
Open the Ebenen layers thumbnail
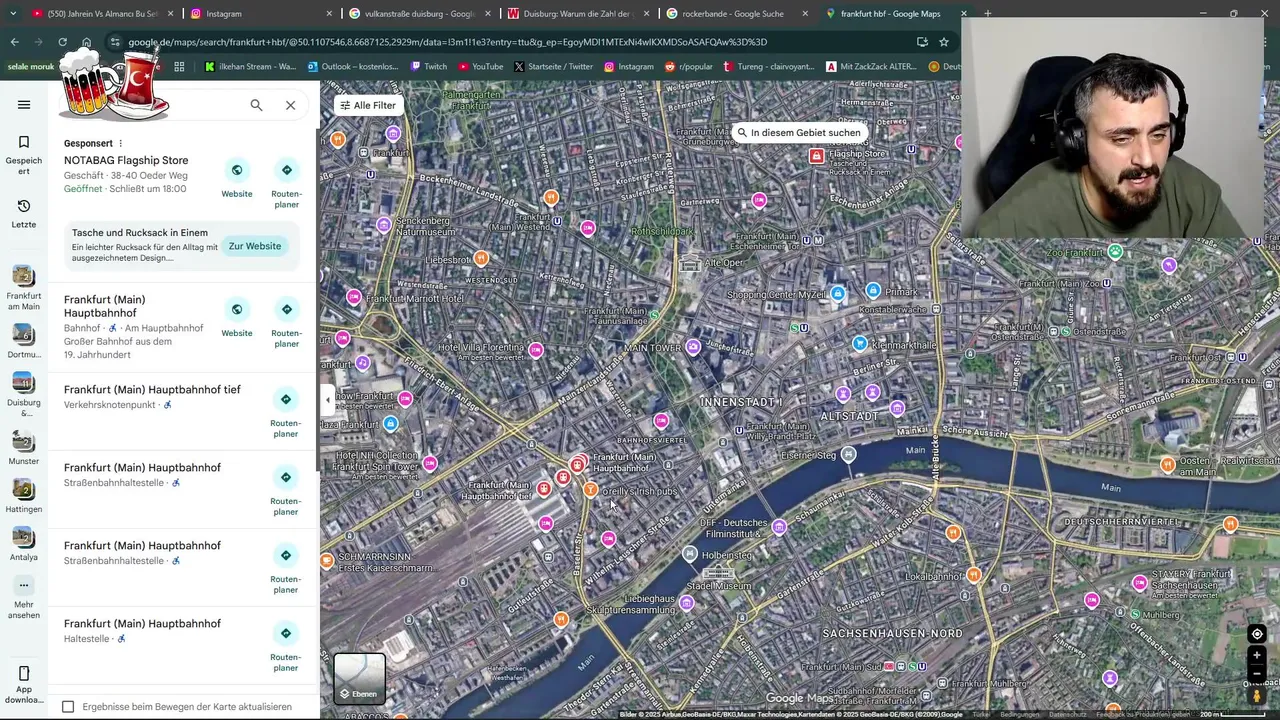360,678
